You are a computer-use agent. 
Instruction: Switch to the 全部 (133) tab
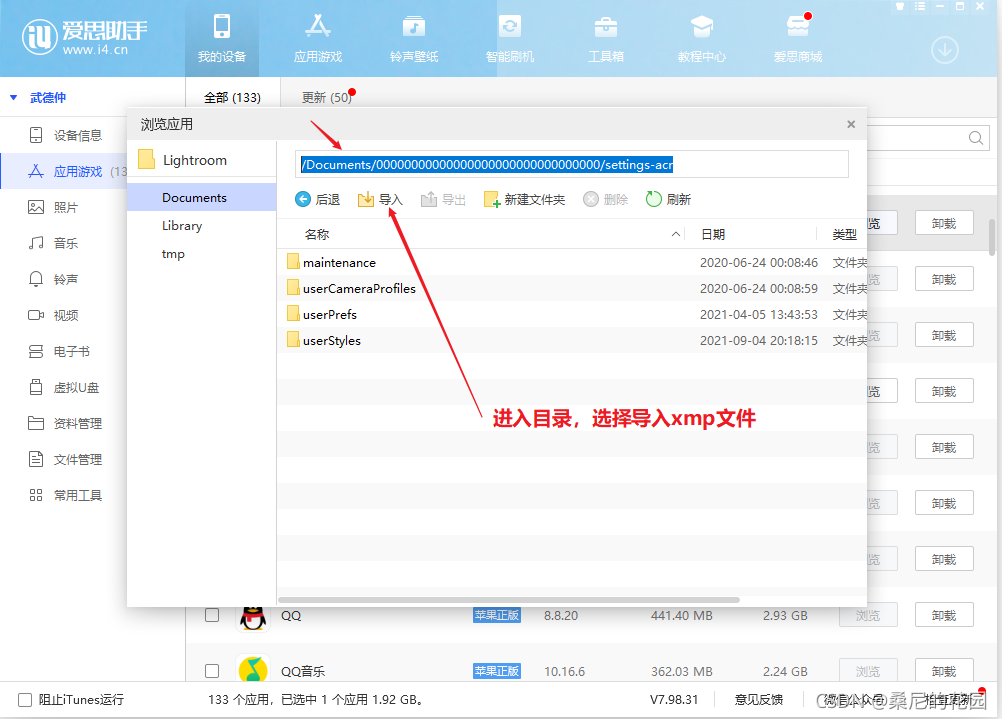pyautogui.click(x=232, y=97)
